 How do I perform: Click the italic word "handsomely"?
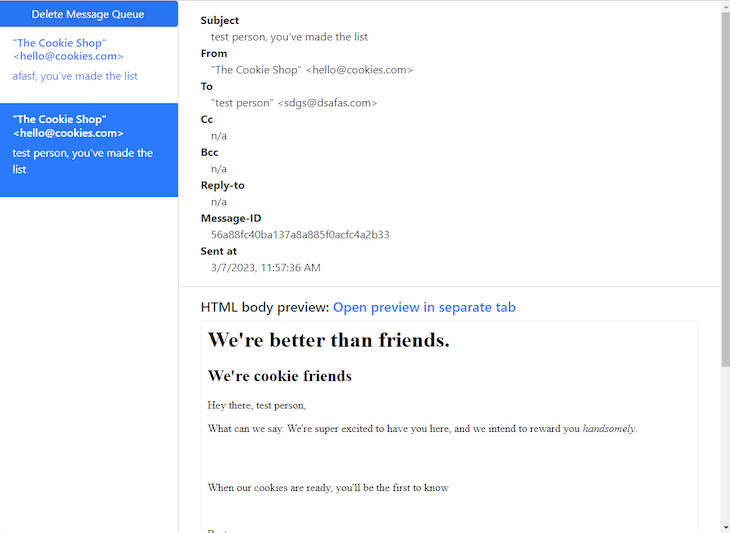tap(609, 429)
